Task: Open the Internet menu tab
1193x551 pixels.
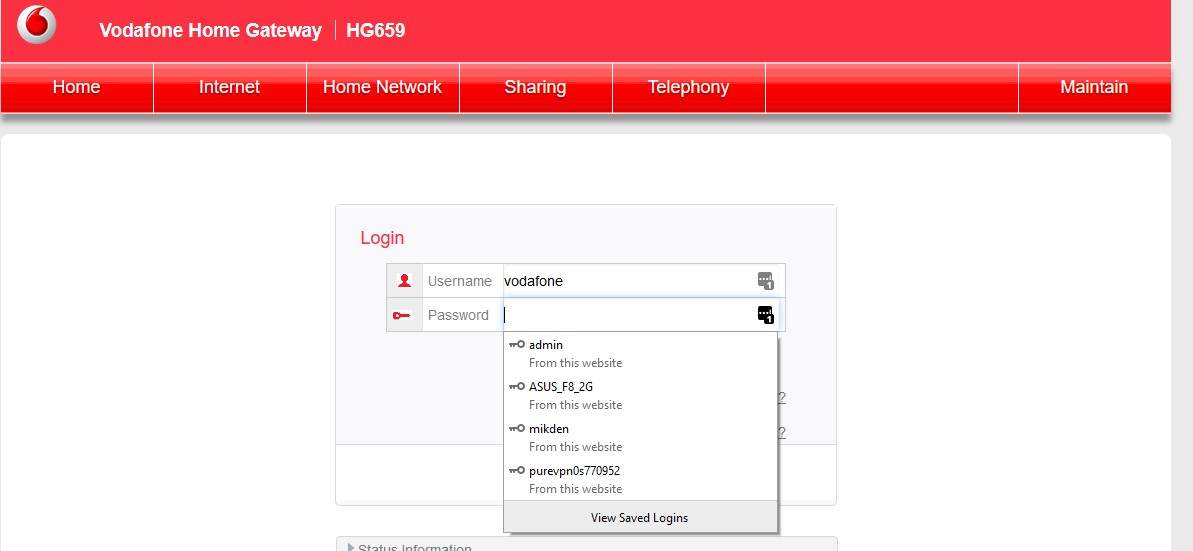Action: click(230, 88)
